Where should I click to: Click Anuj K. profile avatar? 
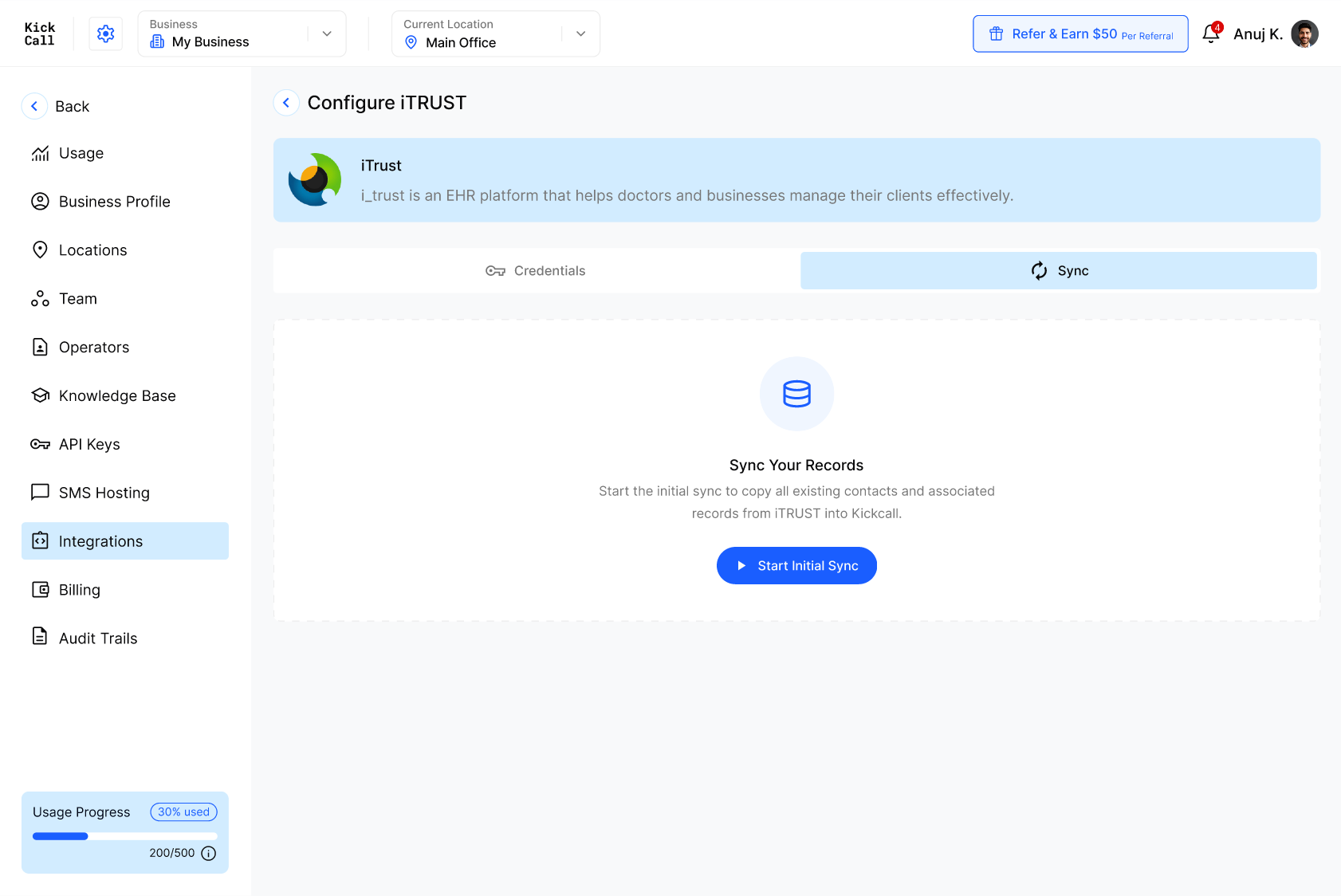1304,33
